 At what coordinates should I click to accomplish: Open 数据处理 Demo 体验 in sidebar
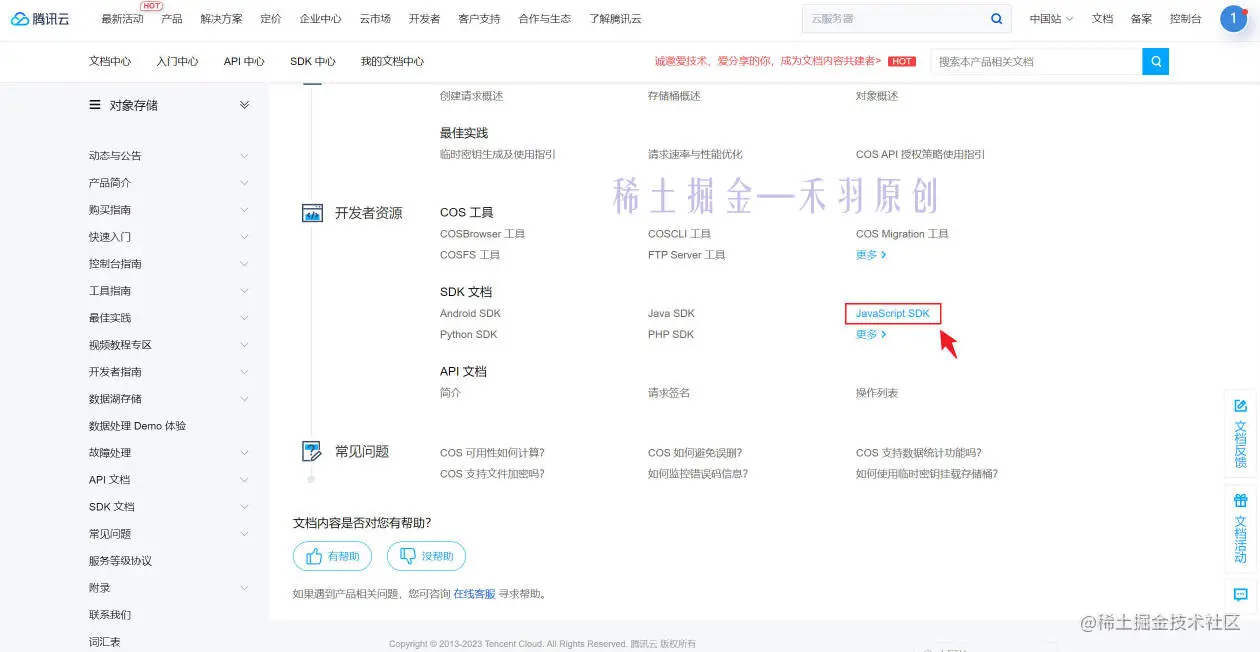click(137, 426)
